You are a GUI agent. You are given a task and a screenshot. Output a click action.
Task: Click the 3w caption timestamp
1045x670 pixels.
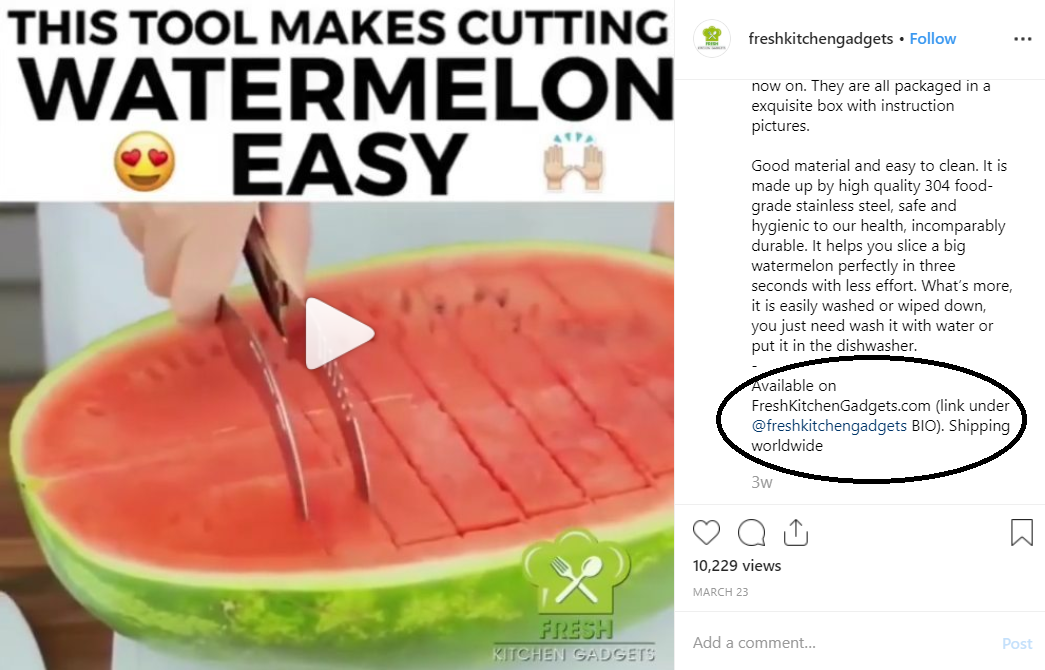pyautogui.click(x=762, y=482)
